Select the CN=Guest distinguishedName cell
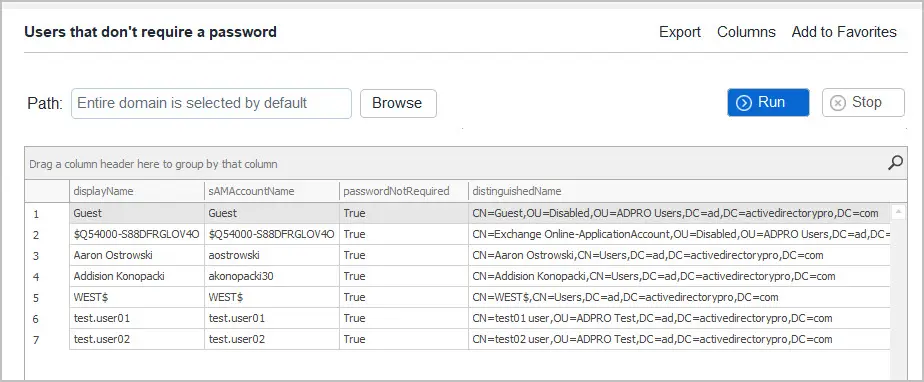Screen dimensions: 924x382 point(679,213)
